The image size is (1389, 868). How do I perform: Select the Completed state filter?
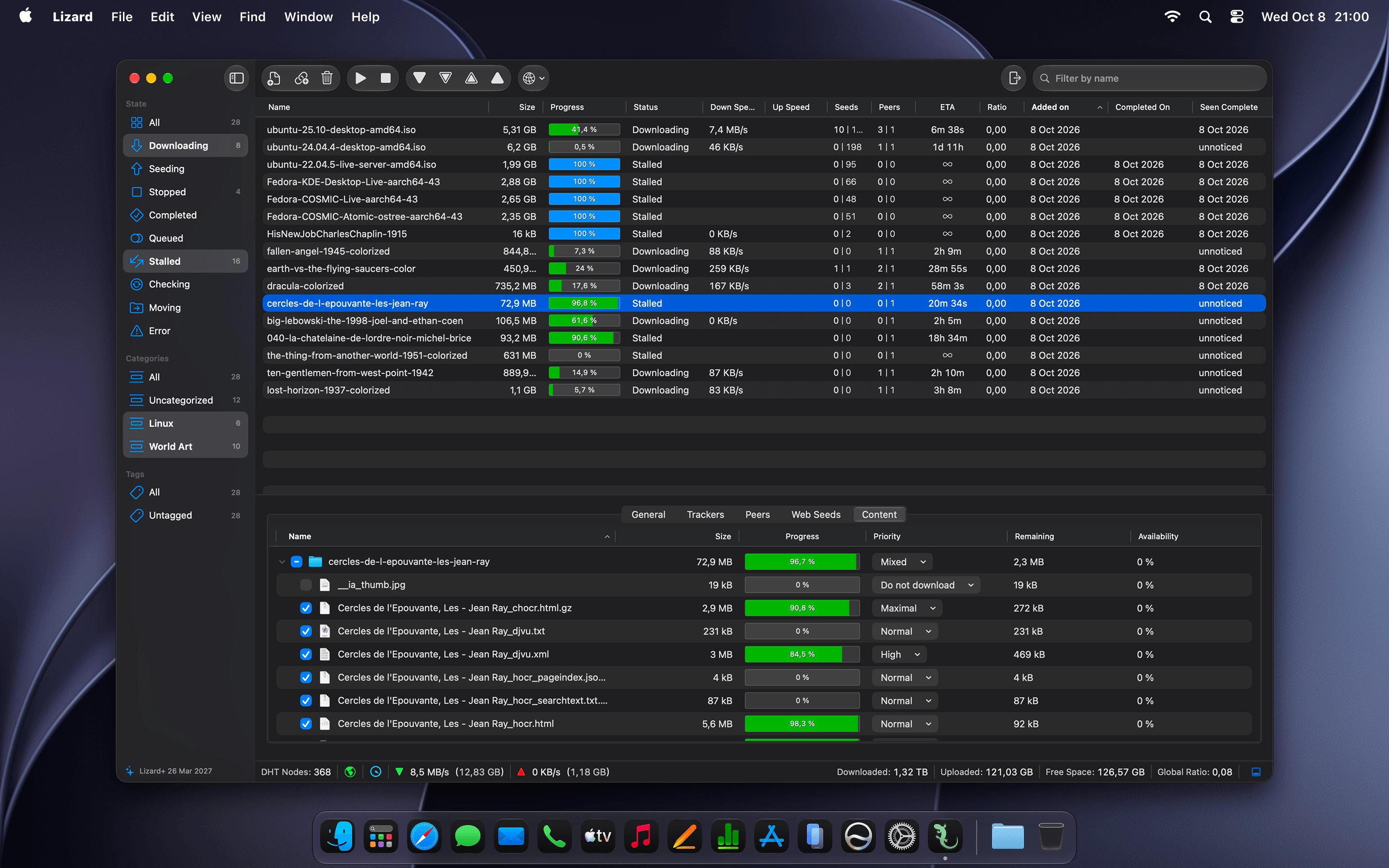[x=185, y=215]
